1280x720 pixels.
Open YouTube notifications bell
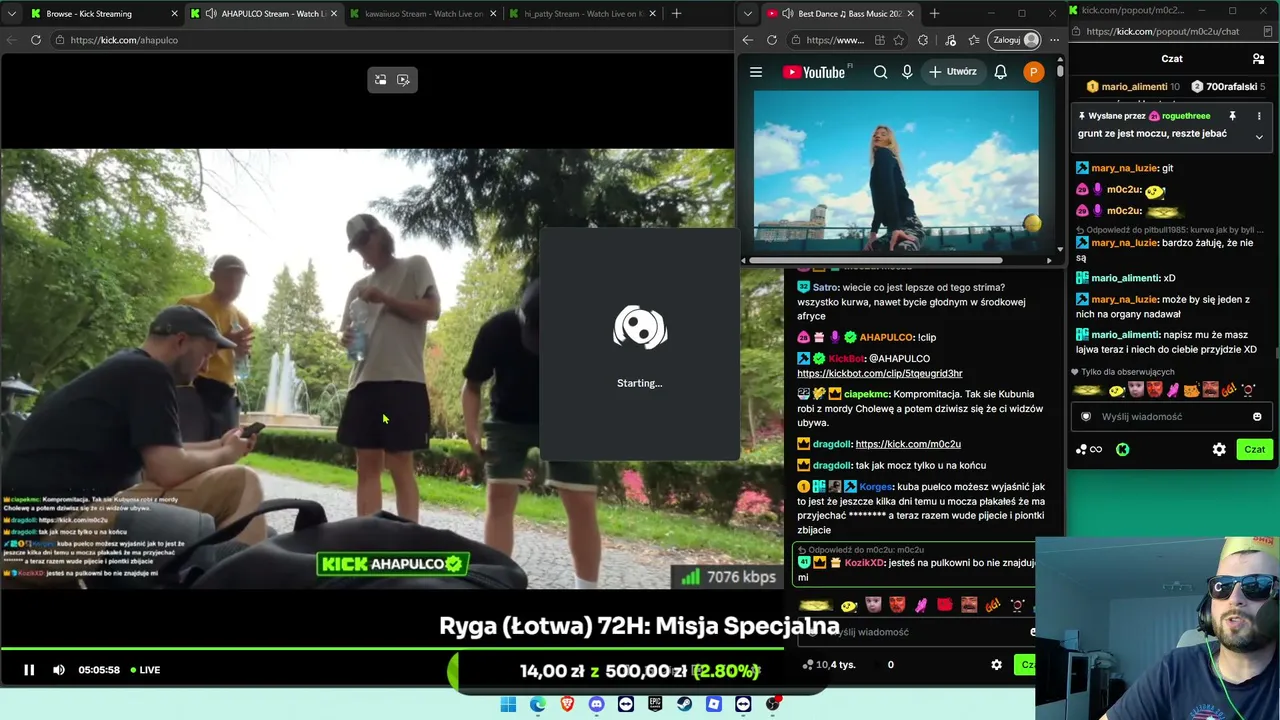pos(1001,72)
